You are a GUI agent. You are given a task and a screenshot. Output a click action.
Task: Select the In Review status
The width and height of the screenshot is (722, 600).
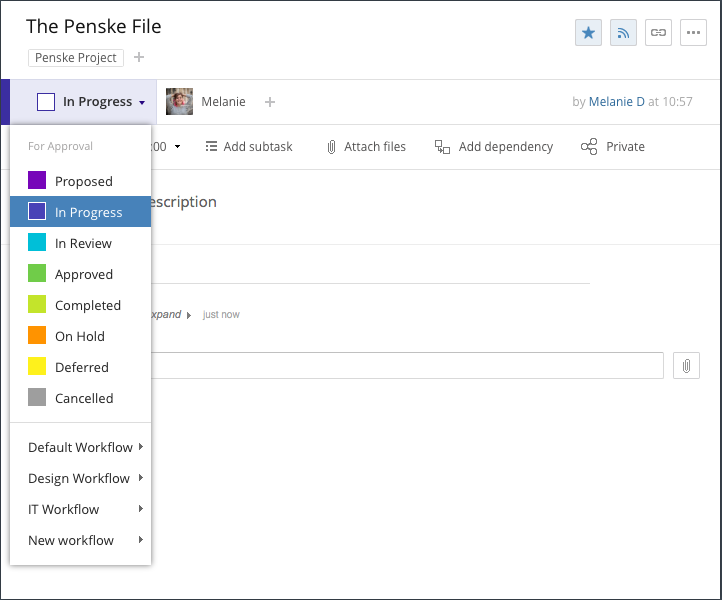(81, 243)
